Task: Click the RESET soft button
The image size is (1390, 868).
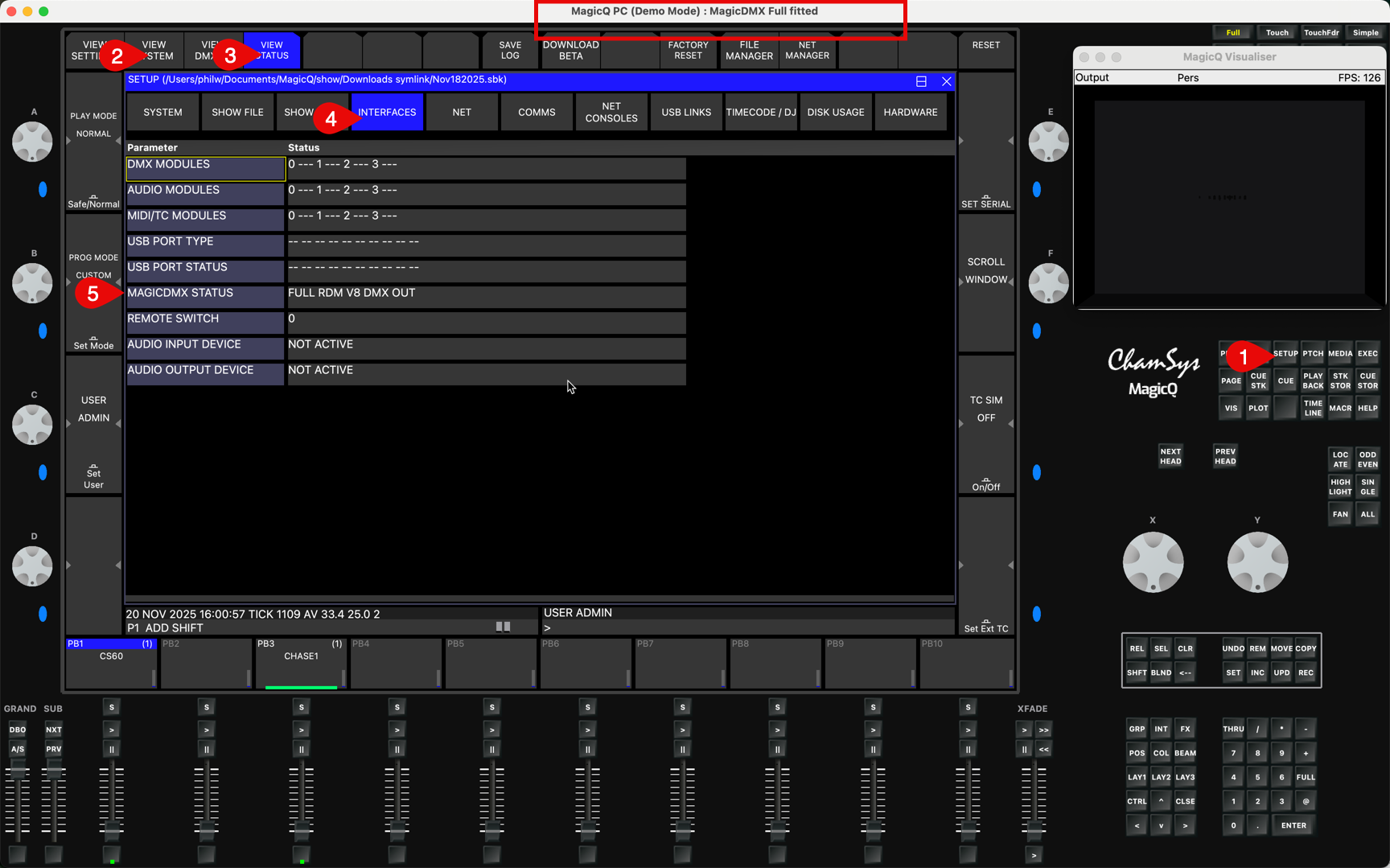Action: (x=986, y=51)
